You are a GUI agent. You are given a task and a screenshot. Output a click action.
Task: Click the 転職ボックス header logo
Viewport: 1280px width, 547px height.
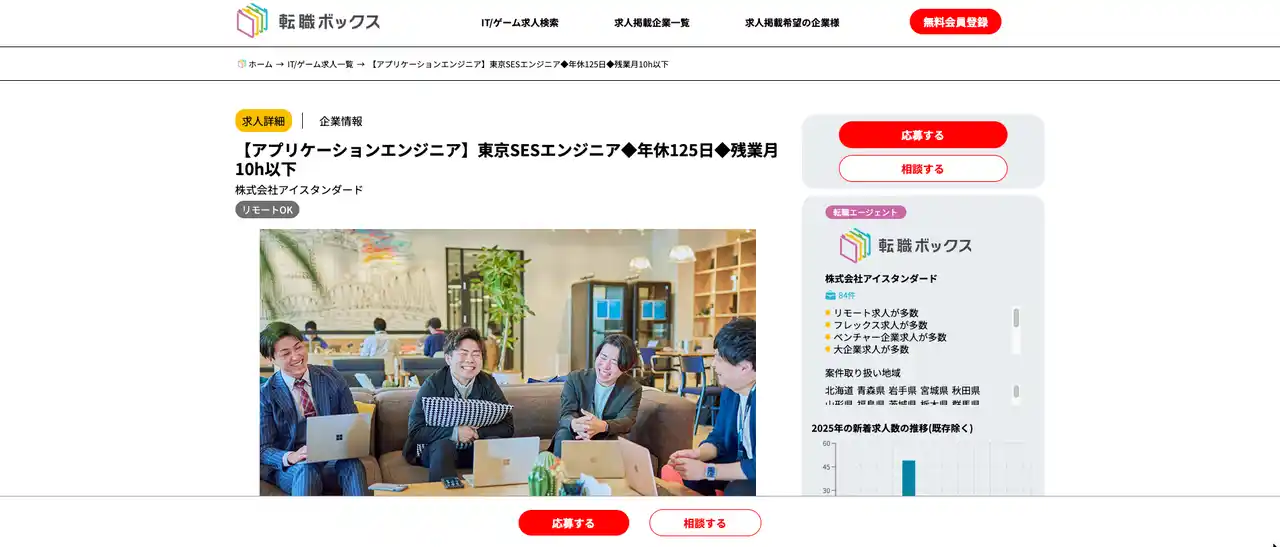pyautogui.click(x=308, y=21)
